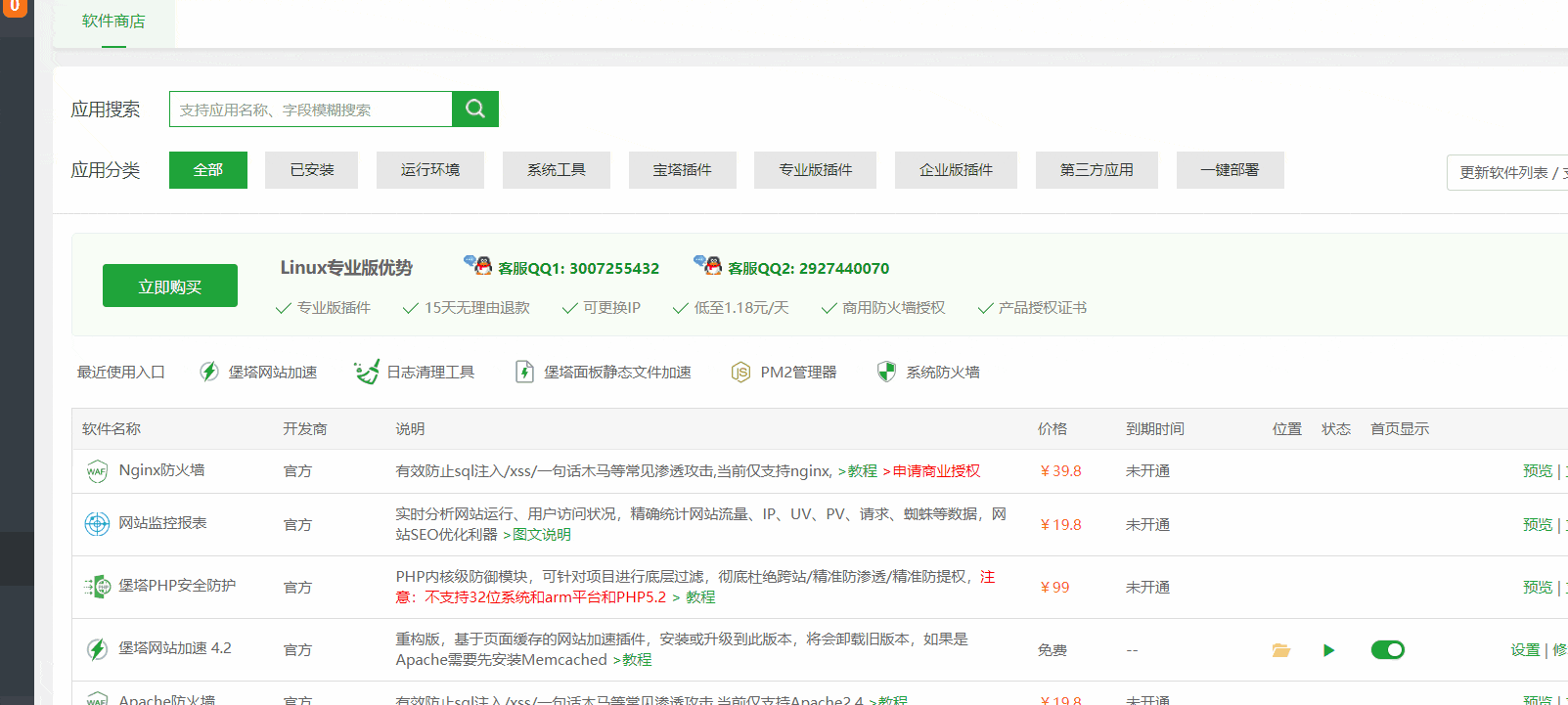Filter by 全部 category
Viewport: 1568px width, 705px height.
[208, 170]
